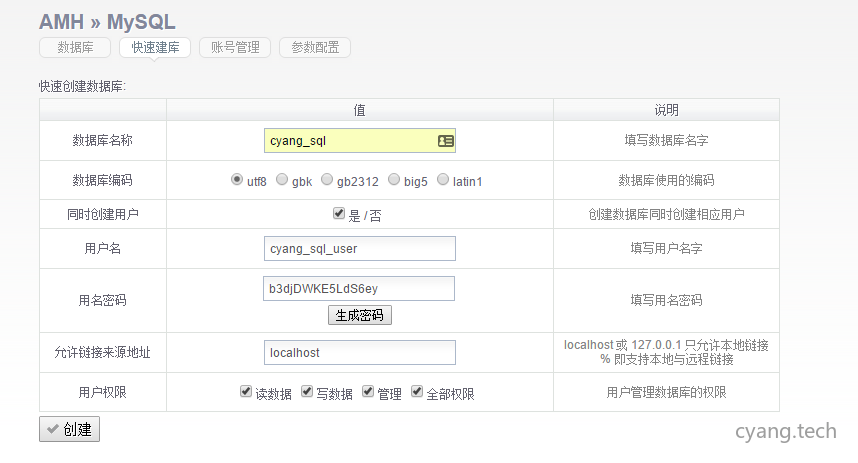
Task: Toggle the 全部权限 checkbox
Action: [x=417, y=392]
